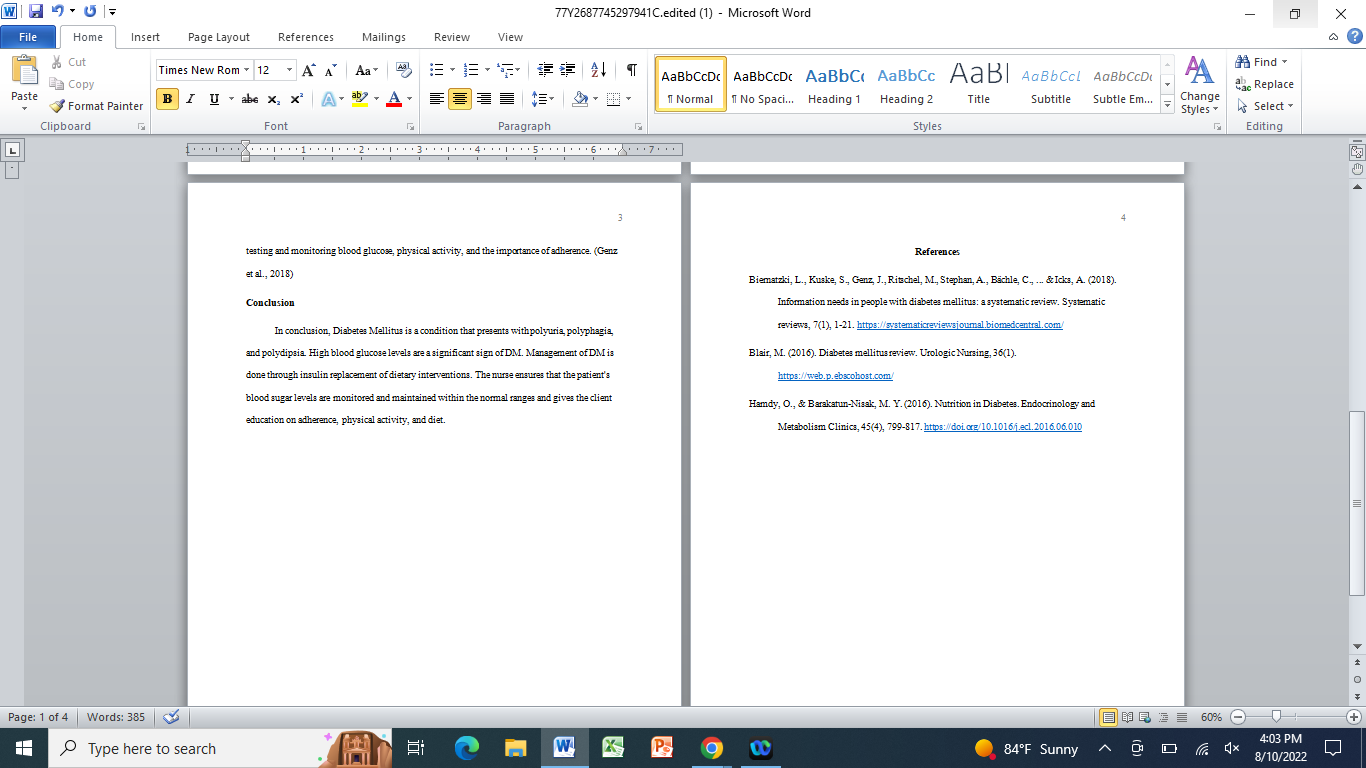1366x768 pixels.
Task: Click the Text Effects icon
Action: pyautogui.click(x=328, y=99)
